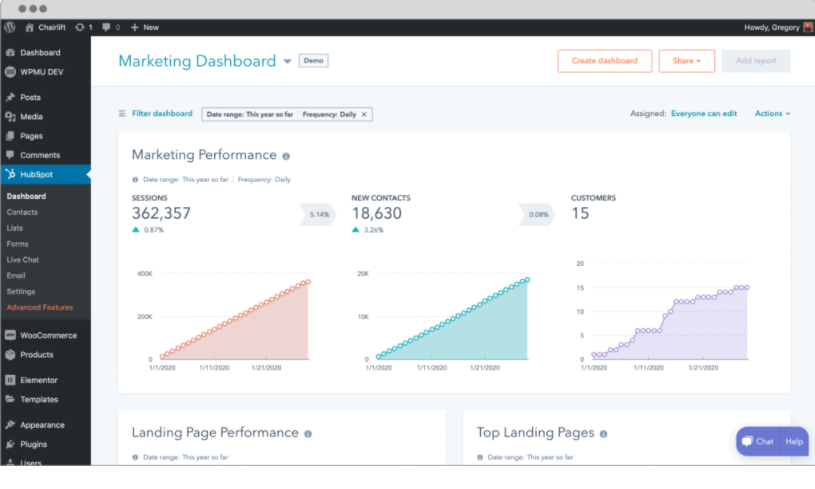The height and width of the screenshot is (489, 815).
Task: Click info icon beside Marketing Performance
Action: (286, 156)
